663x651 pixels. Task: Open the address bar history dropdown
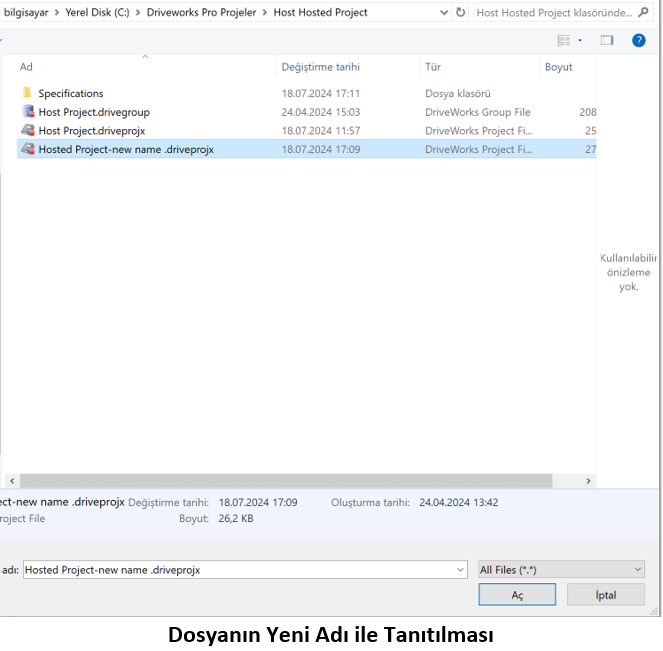coord(443,13)
